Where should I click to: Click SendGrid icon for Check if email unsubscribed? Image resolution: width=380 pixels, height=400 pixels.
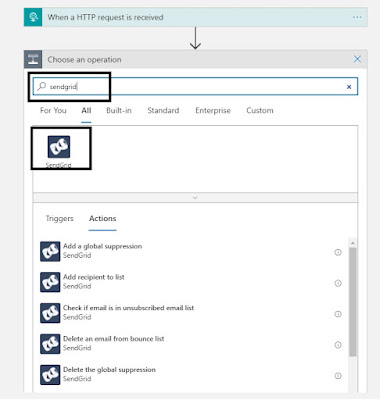50,313
